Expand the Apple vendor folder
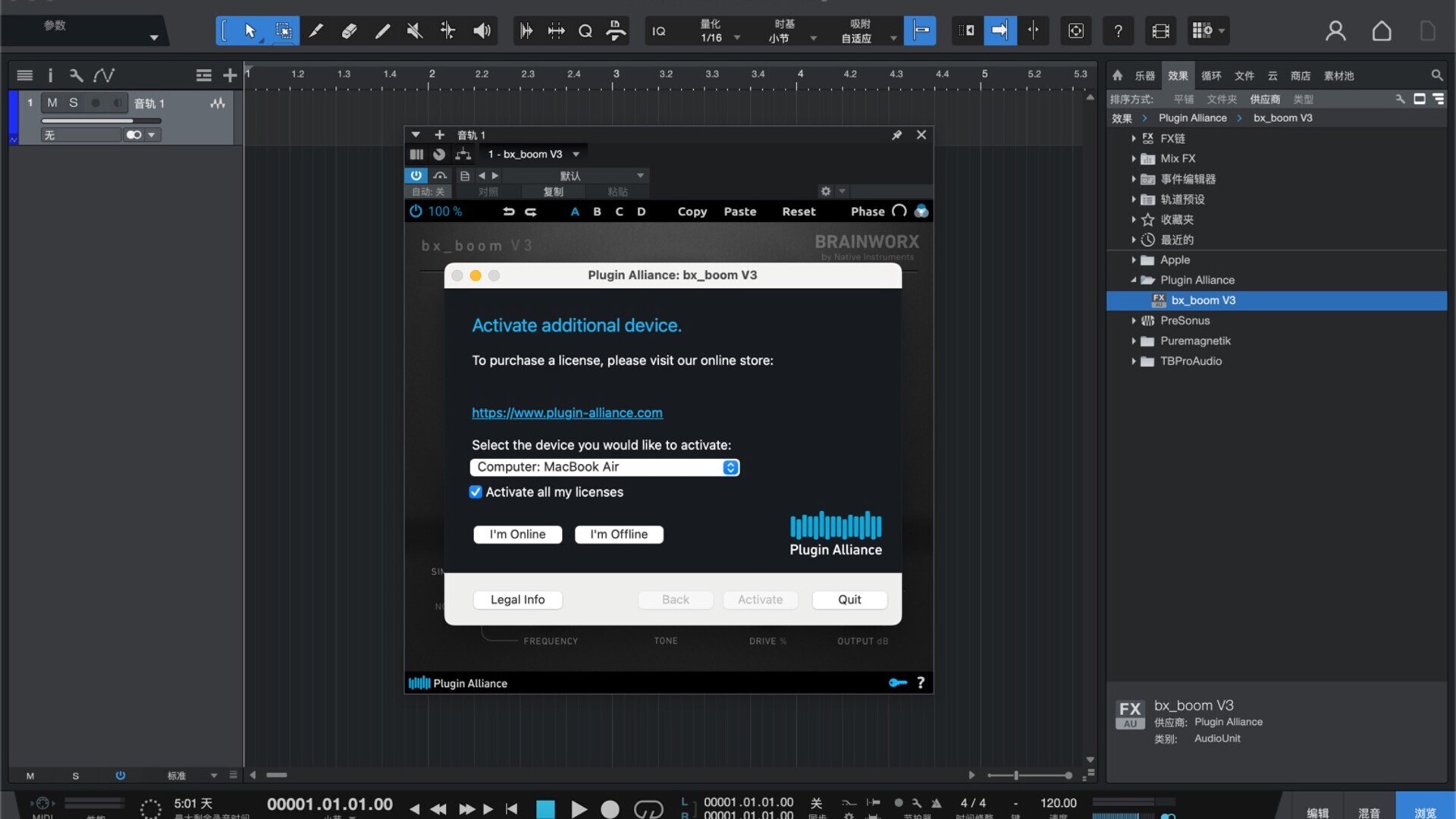Viewport: 1456px width, 819px height. [1133, 260]
